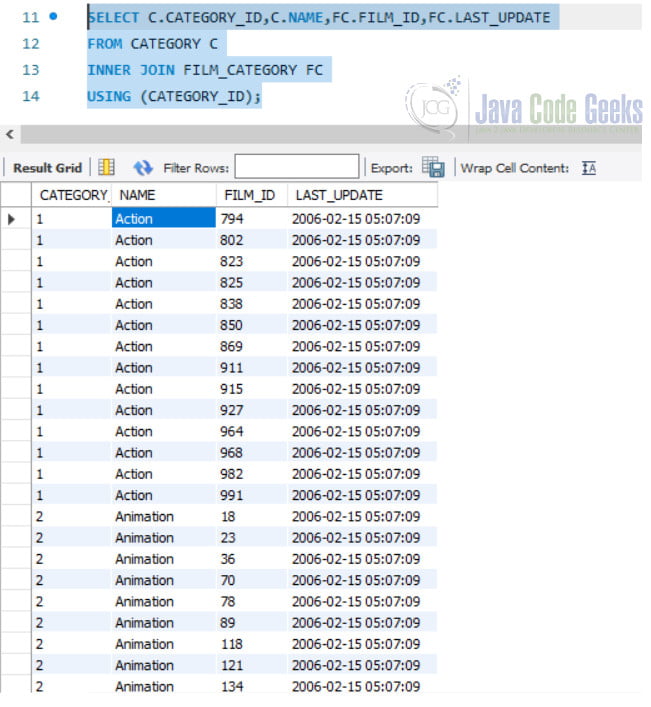Click the current-row arrow marker of first row

[x=12, y=219]
